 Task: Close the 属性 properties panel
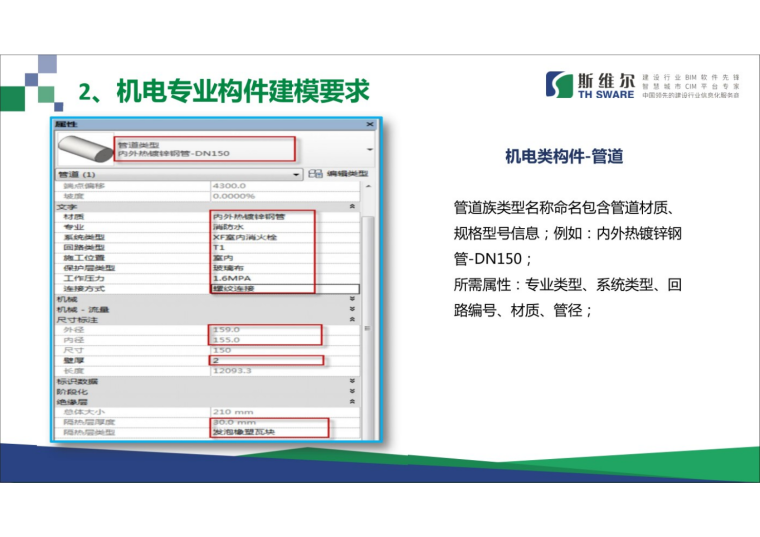point(369,124)
